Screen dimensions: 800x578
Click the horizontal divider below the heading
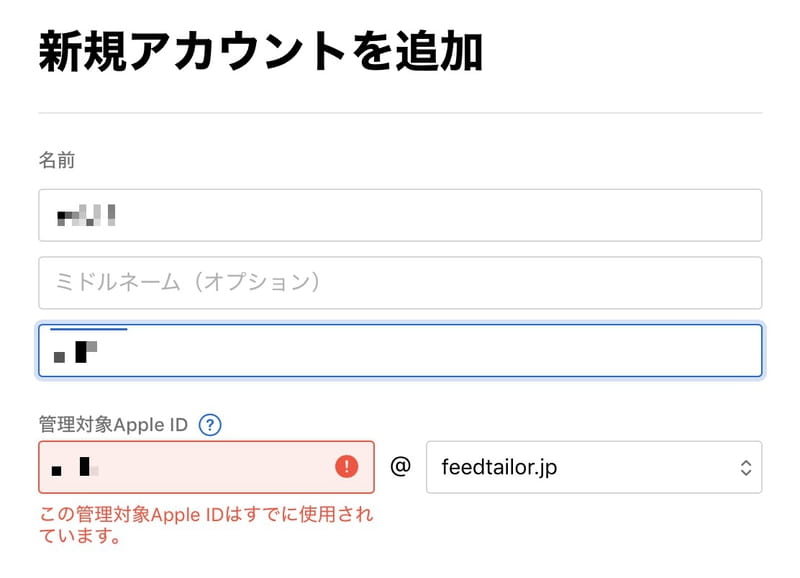point(400,113)
